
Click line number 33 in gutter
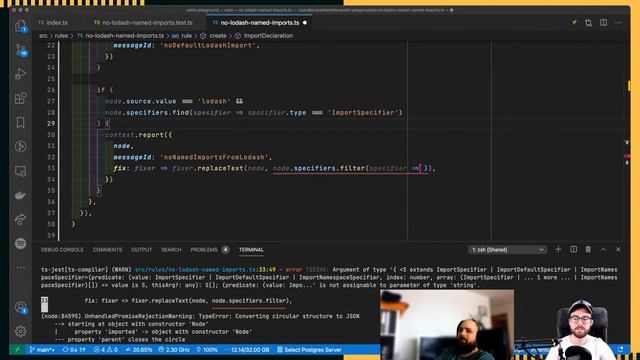51,168
